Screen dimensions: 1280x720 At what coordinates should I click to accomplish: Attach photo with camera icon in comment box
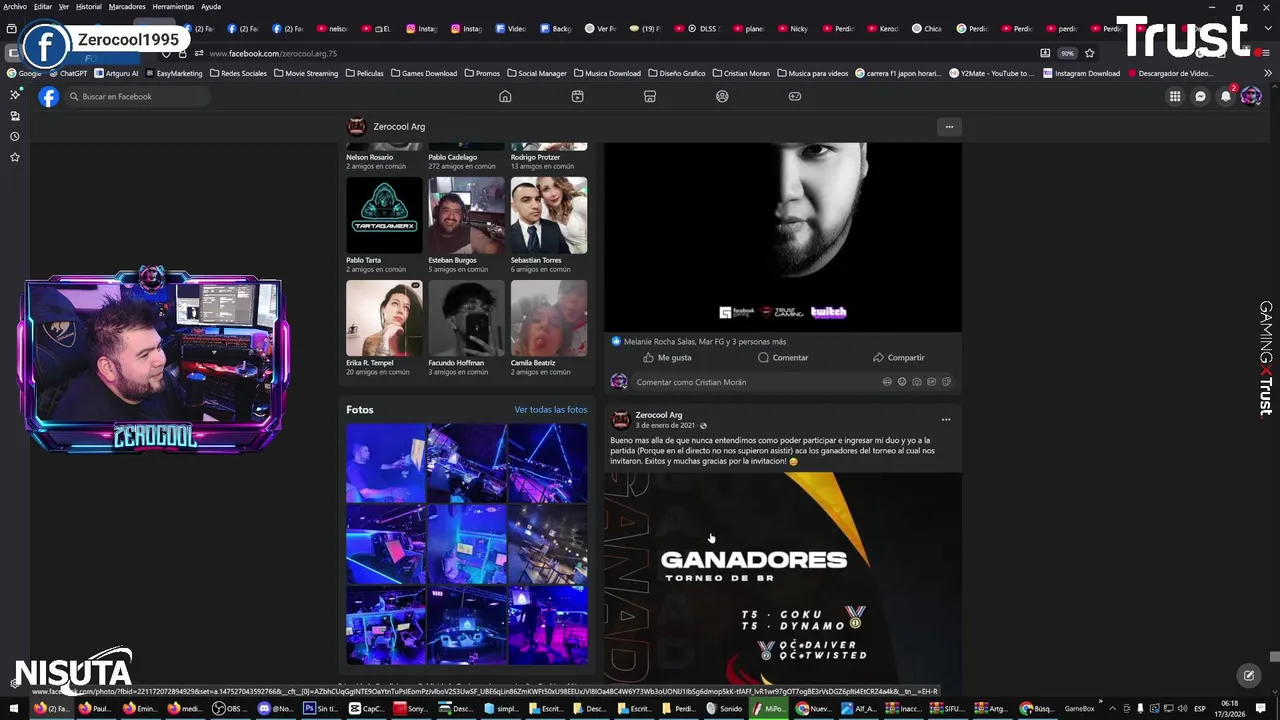[x=917, y=382]
